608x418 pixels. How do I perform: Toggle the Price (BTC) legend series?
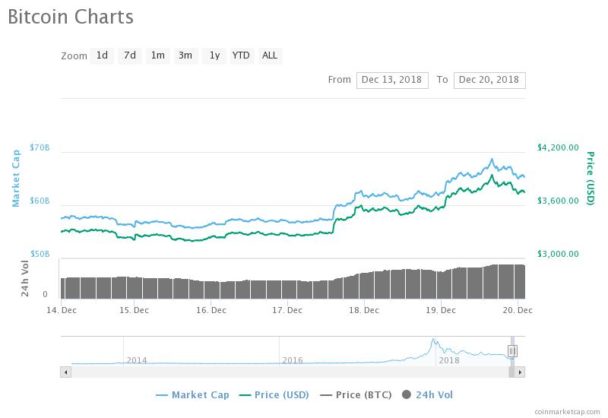pyautogui.click(x=356, y=395)
